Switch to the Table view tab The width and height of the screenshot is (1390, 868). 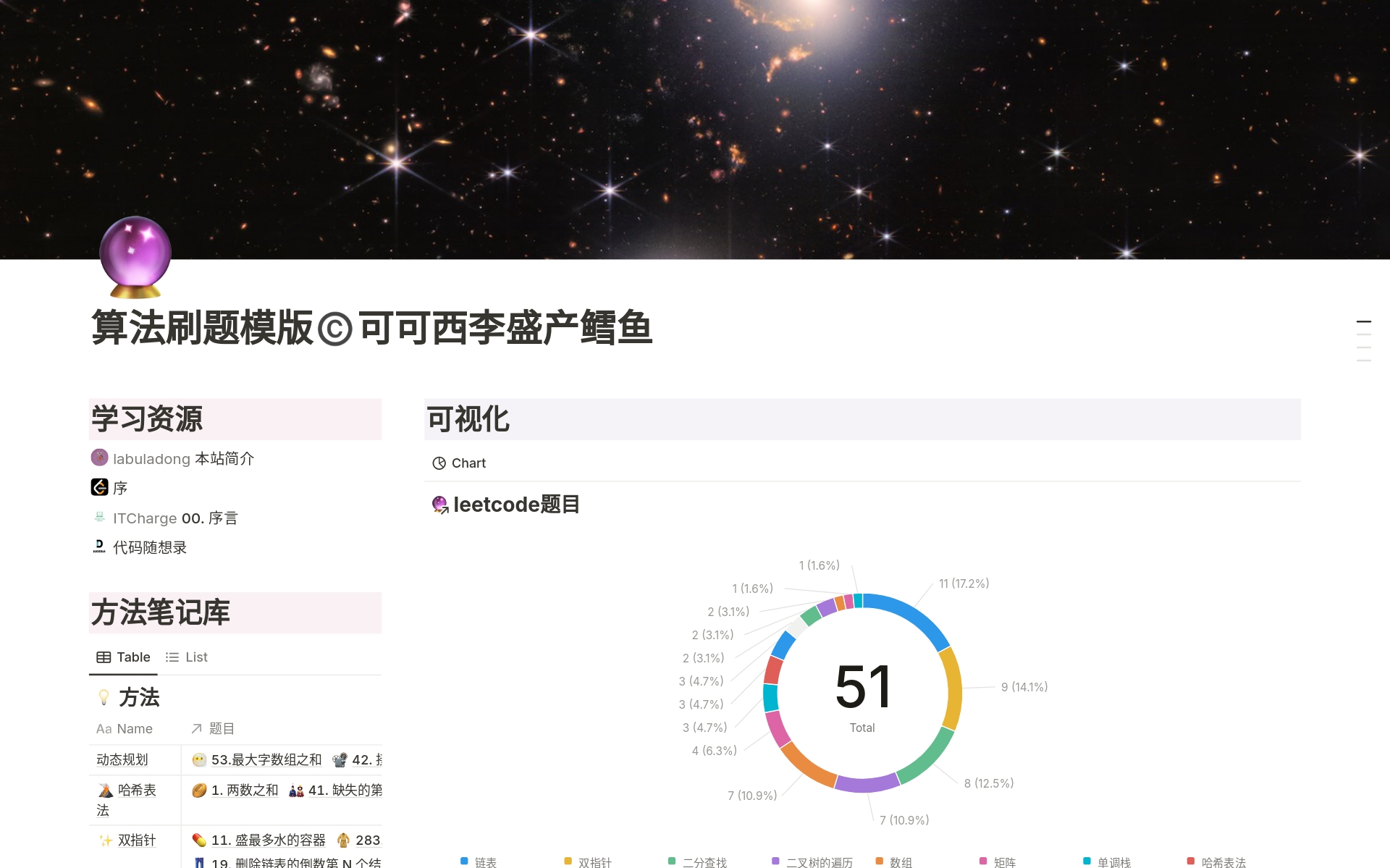point(124,657)
